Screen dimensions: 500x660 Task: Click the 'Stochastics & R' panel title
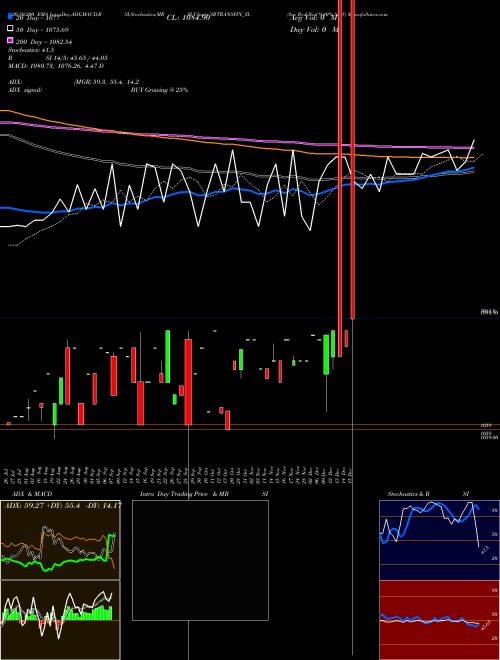click(408, 494)
